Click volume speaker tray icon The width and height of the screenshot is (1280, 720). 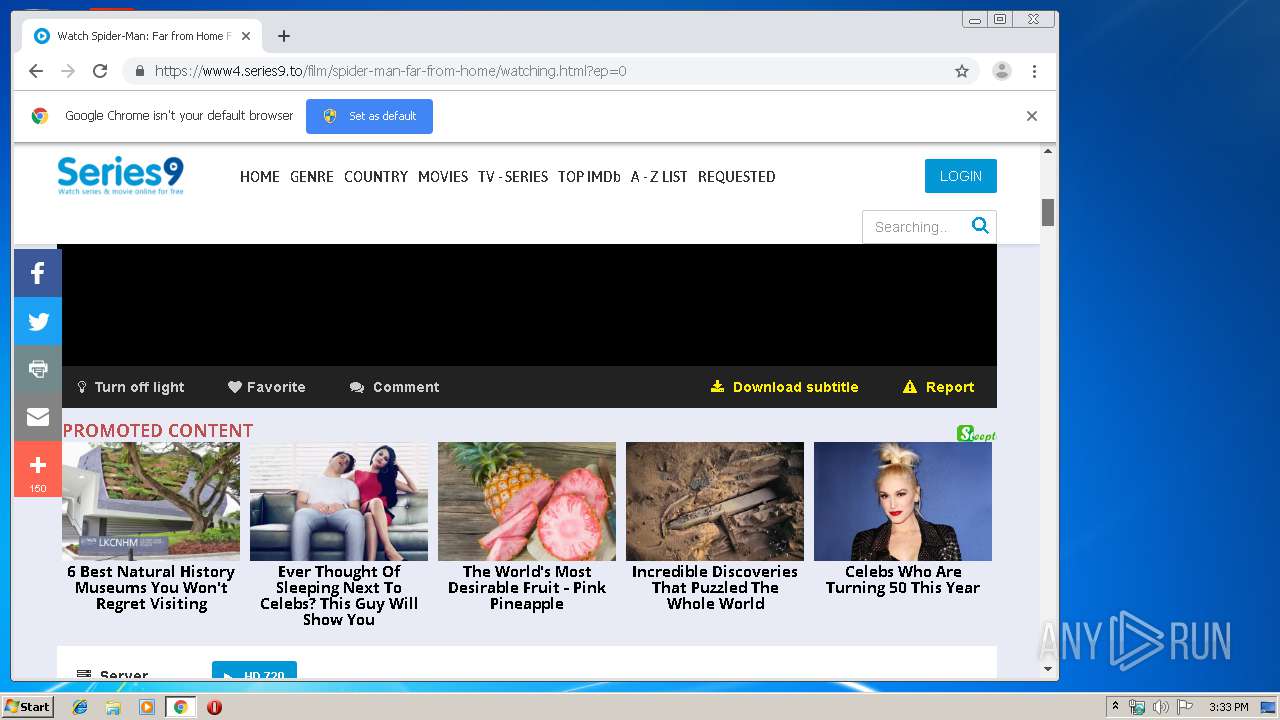coord(1160,707)
